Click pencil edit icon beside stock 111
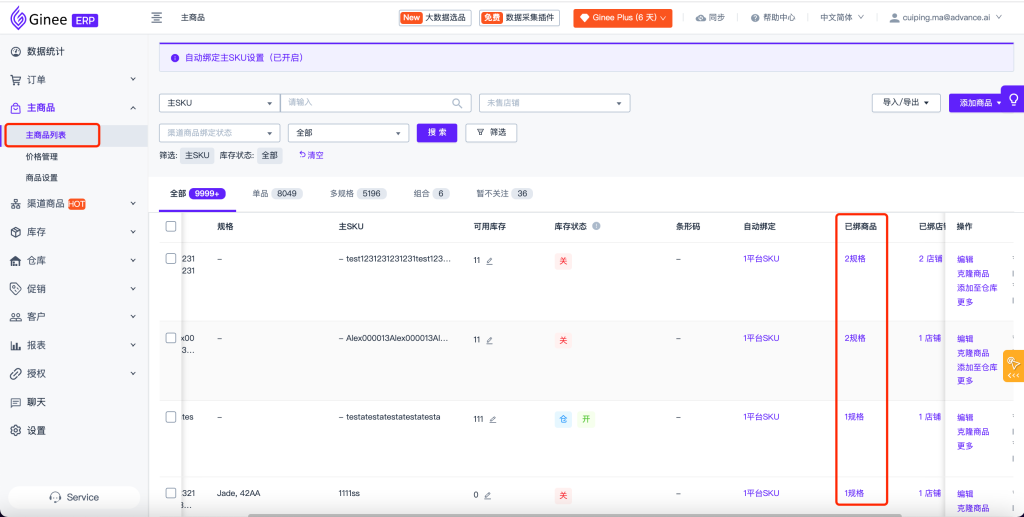The height and width of the screenshot is (517, 1024). pos(493,419)
